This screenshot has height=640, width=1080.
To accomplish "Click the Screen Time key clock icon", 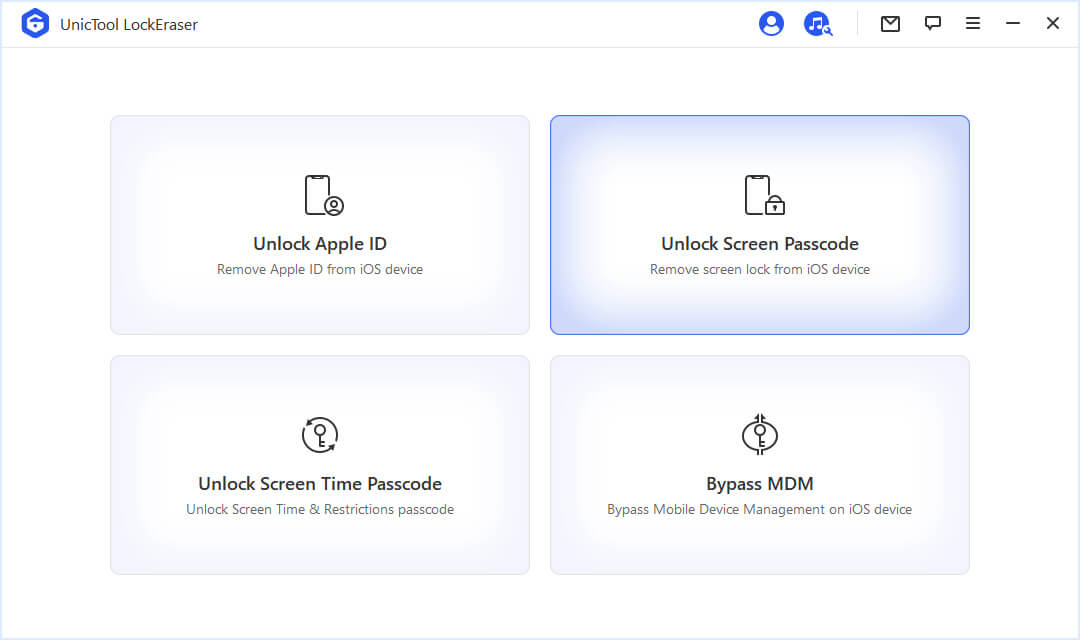I will tap(320, 435).
